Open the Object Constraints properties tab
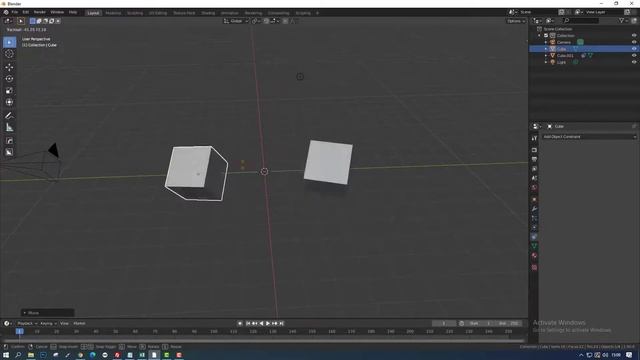Viewport: 640px width, 360px height. 534,237
